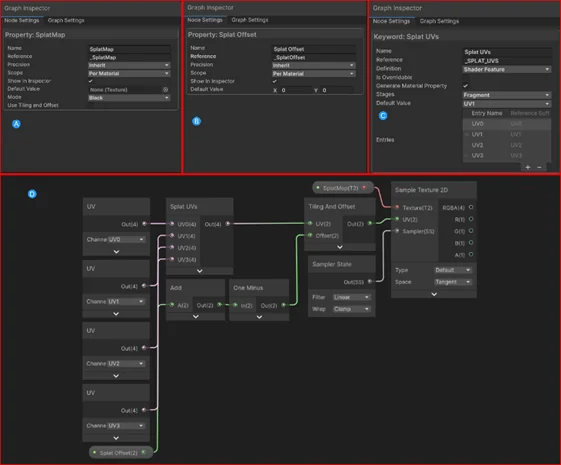Viewport: 561px width, 465px height.
Task: Click the Splat UVs keyword Name field
Action: (x=507, y=52)
